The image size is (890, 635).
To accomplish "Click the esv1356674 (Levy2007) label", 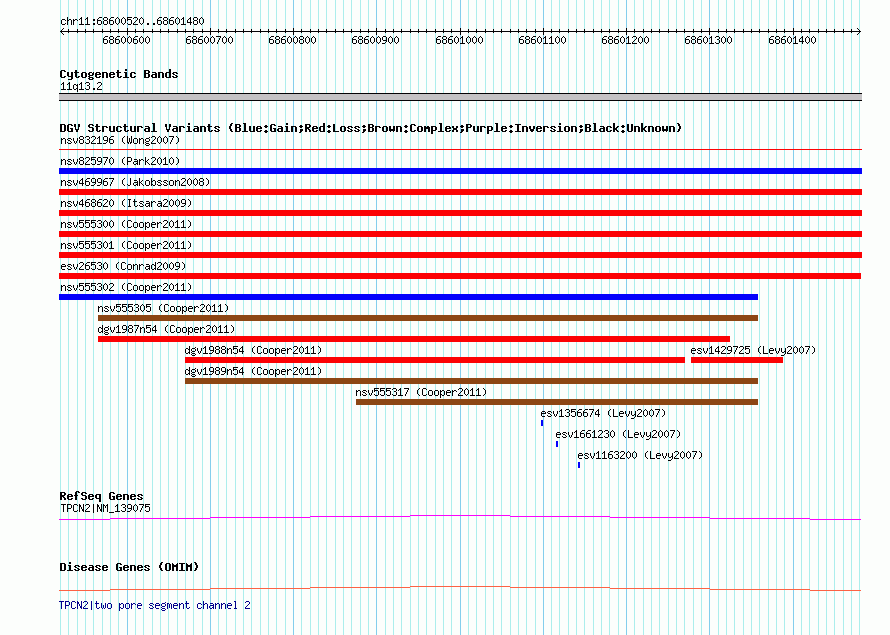I will pos(603,413).
